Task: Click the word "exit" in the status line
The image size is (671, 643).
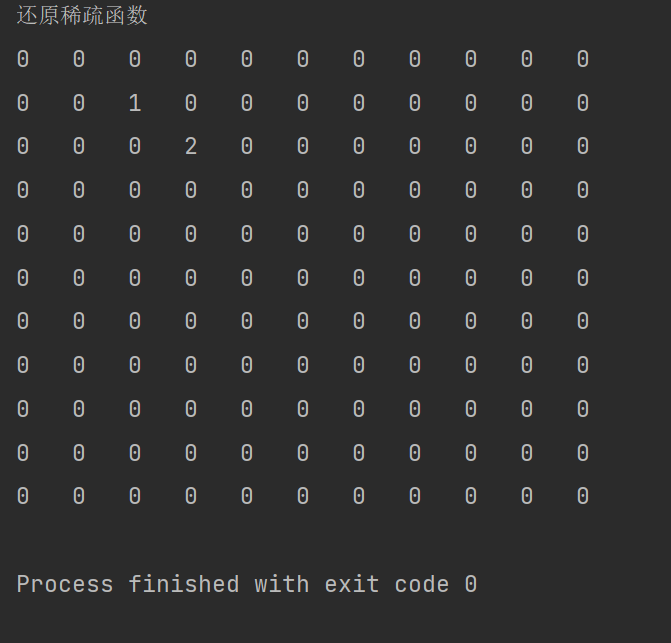Action: pyautogui.click(x=352, y=584)
